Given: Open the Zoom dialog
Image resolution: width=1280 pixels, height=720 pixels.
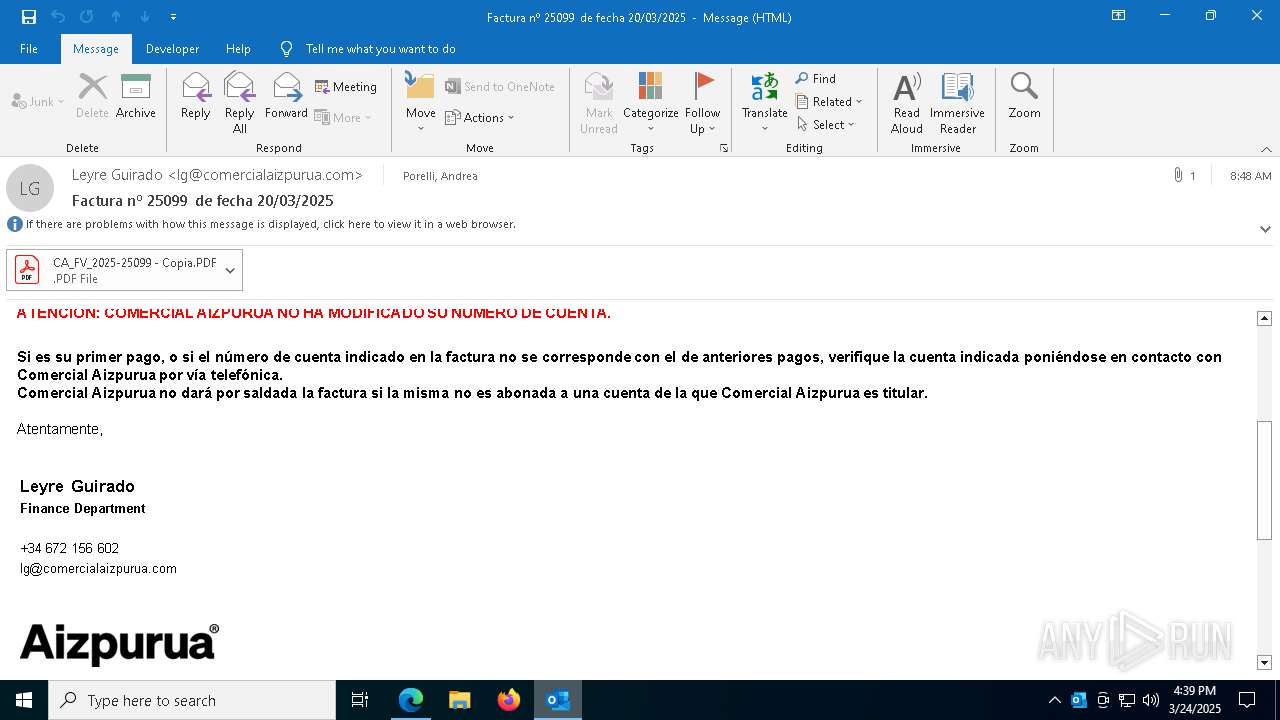Looking at the screenshot, I should (x=1024, y=96).
